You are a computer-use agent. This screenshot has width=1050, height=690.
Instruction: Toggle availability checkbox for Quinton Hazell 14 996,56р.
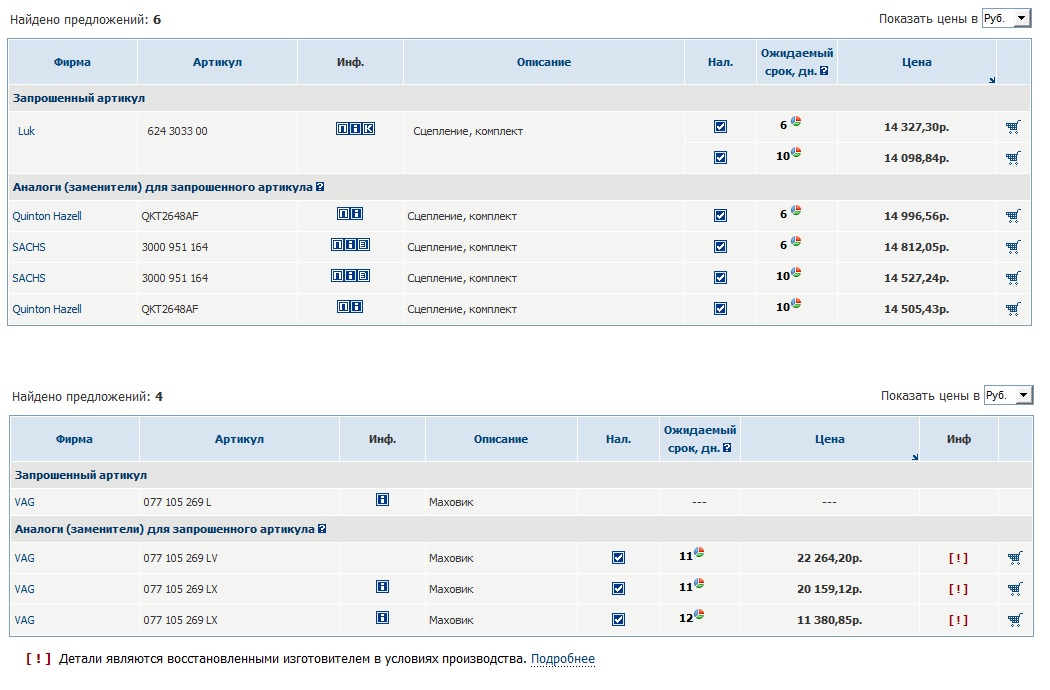[720, 216]
